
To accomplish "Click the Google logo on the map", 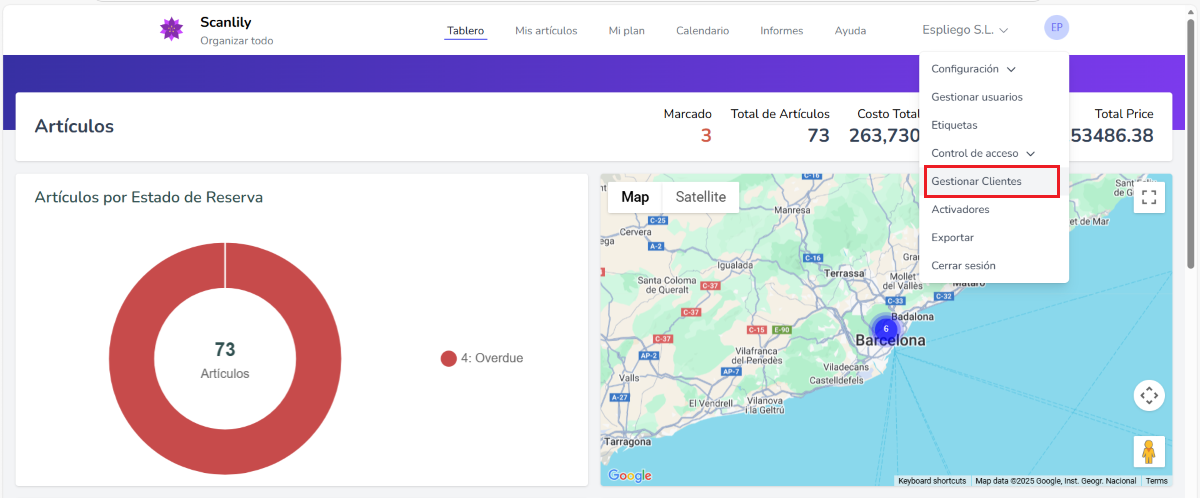I will (x=630, y=476).
